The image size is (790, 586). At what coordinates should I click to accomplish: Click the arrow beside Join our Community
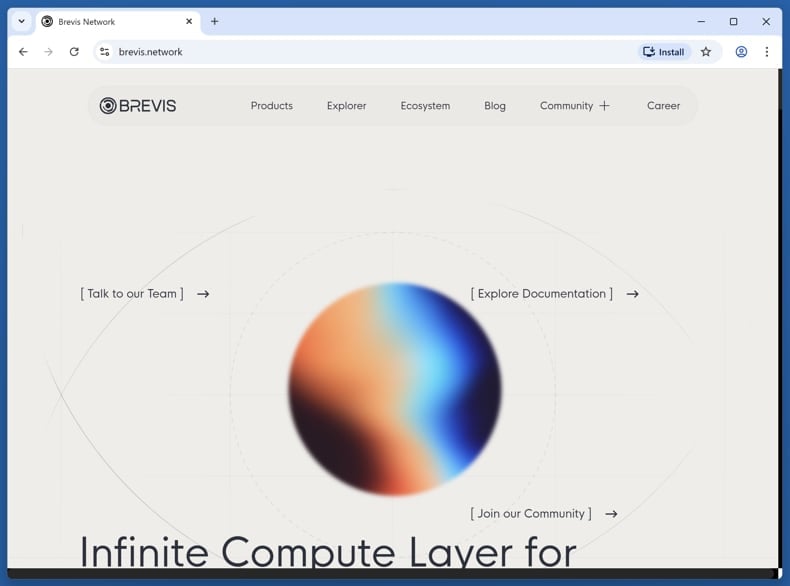[x=611, y=514]
